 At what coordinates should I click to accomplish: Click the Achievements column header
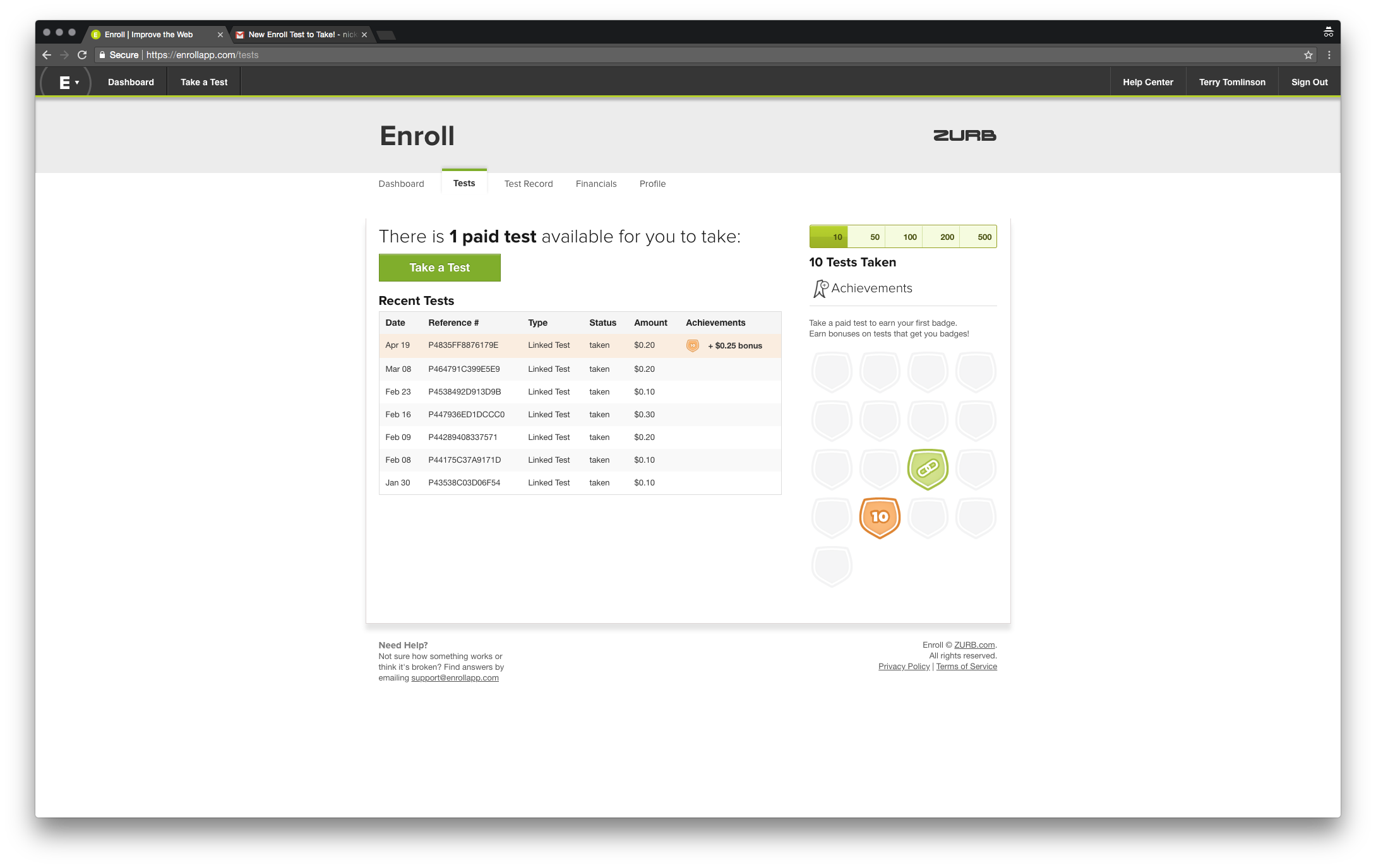[x=715, y=323]
